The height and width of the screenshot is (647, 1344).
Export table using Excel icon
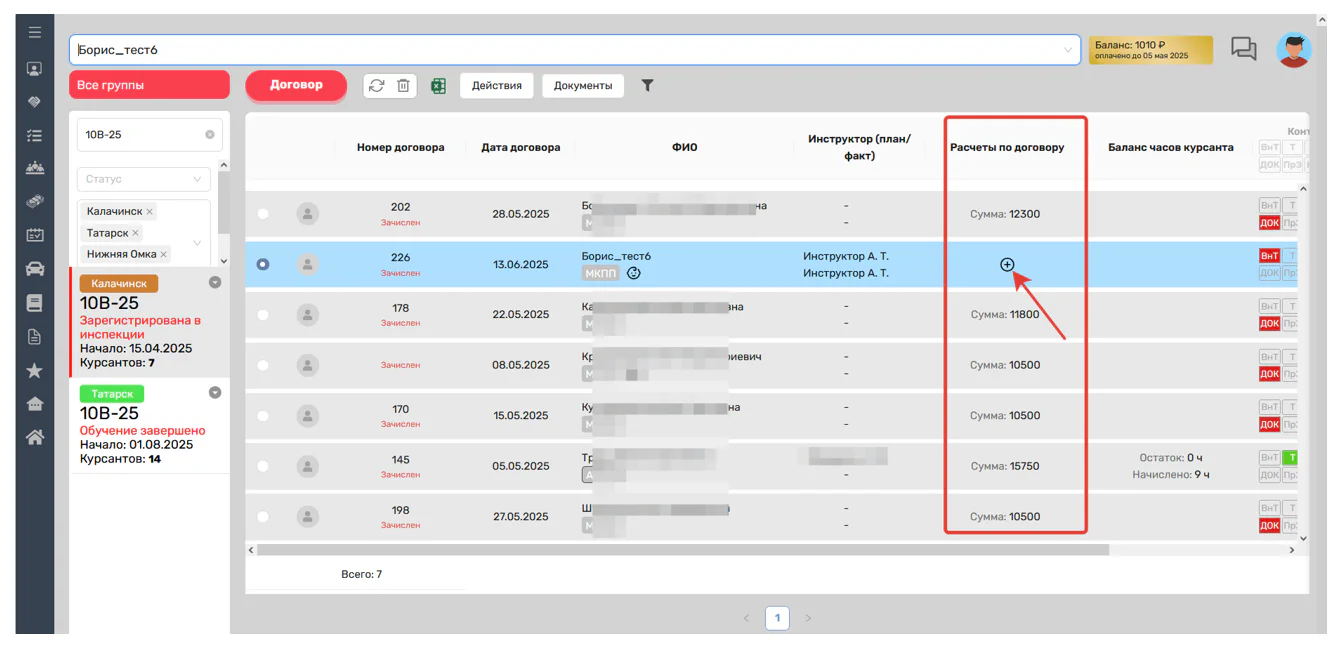coord(438,86)
